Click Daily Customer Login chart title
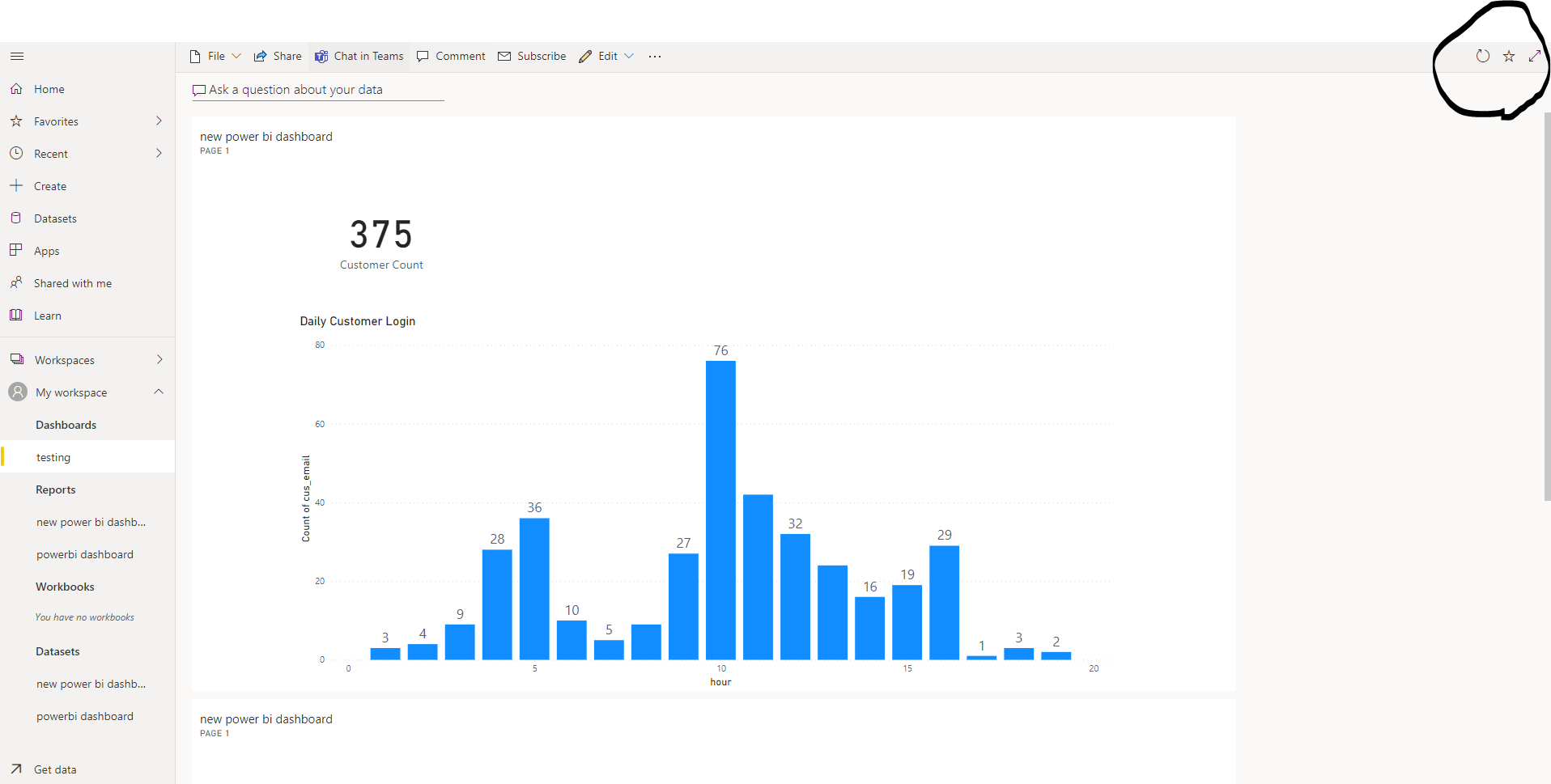This screenshot has width=1551, height=784. point(357,321)
